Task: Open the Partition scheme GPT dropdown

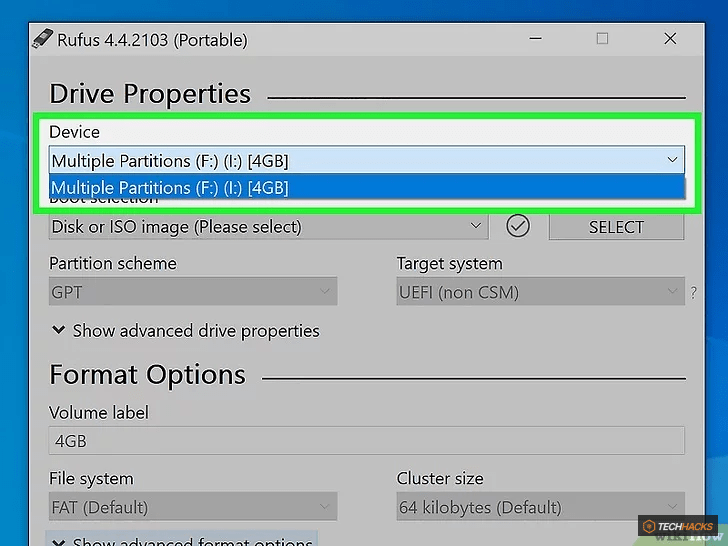Action: 193,292
